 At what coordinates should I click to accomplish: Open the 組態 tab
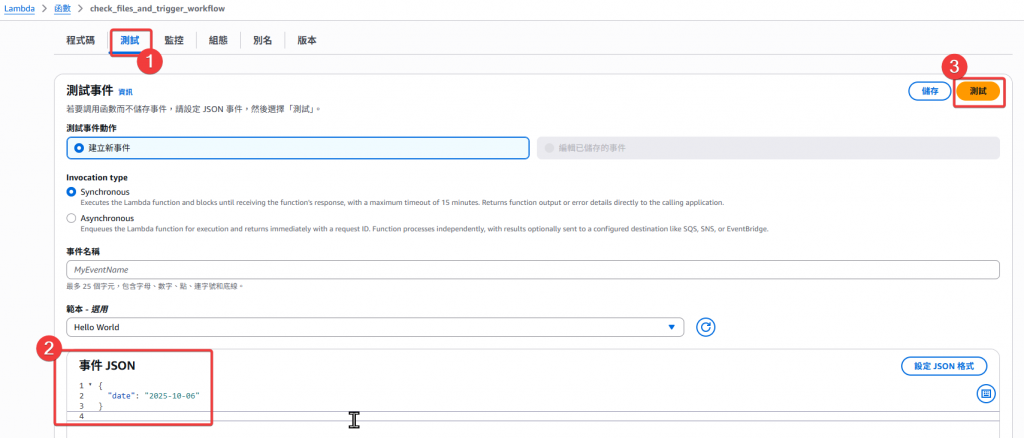[x=218, y=40]
